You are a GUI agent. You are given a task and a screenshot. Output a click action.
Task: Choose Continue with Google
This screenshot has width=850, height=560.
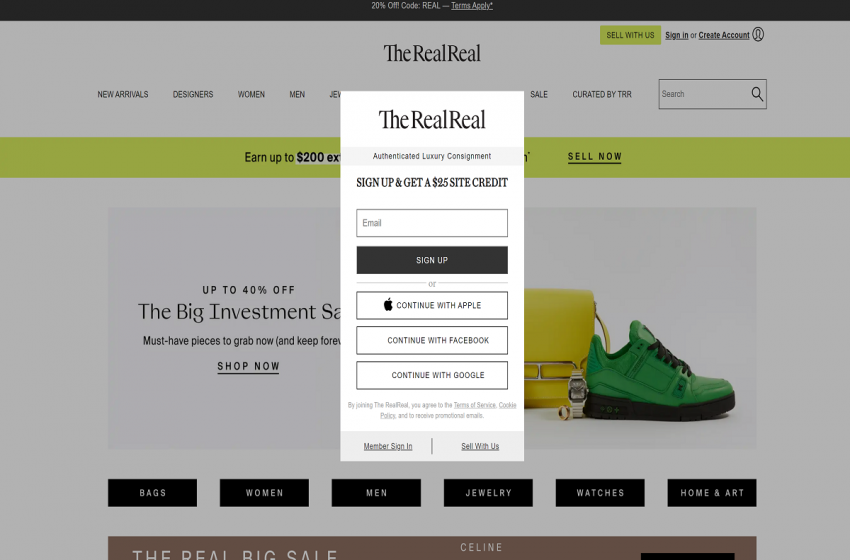pos(432,375)
